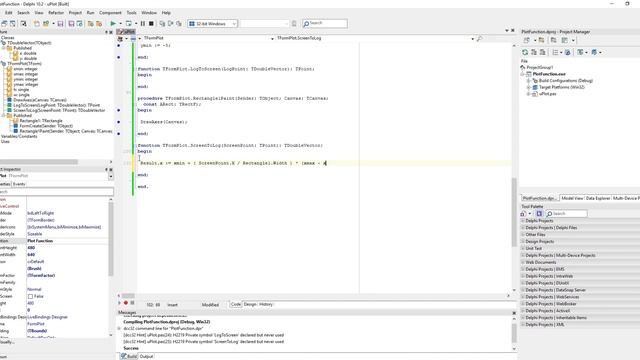
Task: Click the Open Project folder icon in toolbar
Action: click(x=46, y=24)
